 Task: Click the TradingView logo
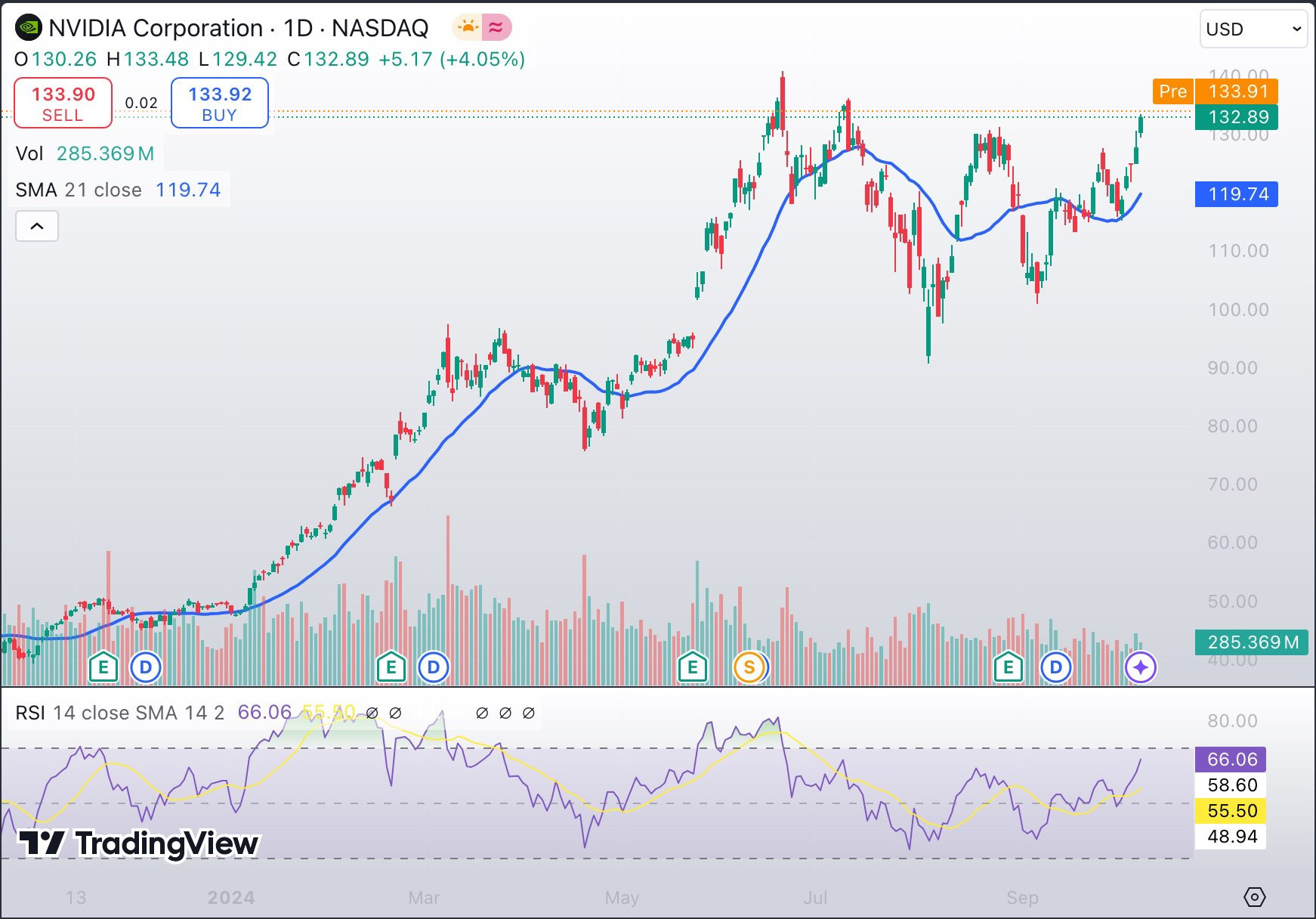[138, 843]
